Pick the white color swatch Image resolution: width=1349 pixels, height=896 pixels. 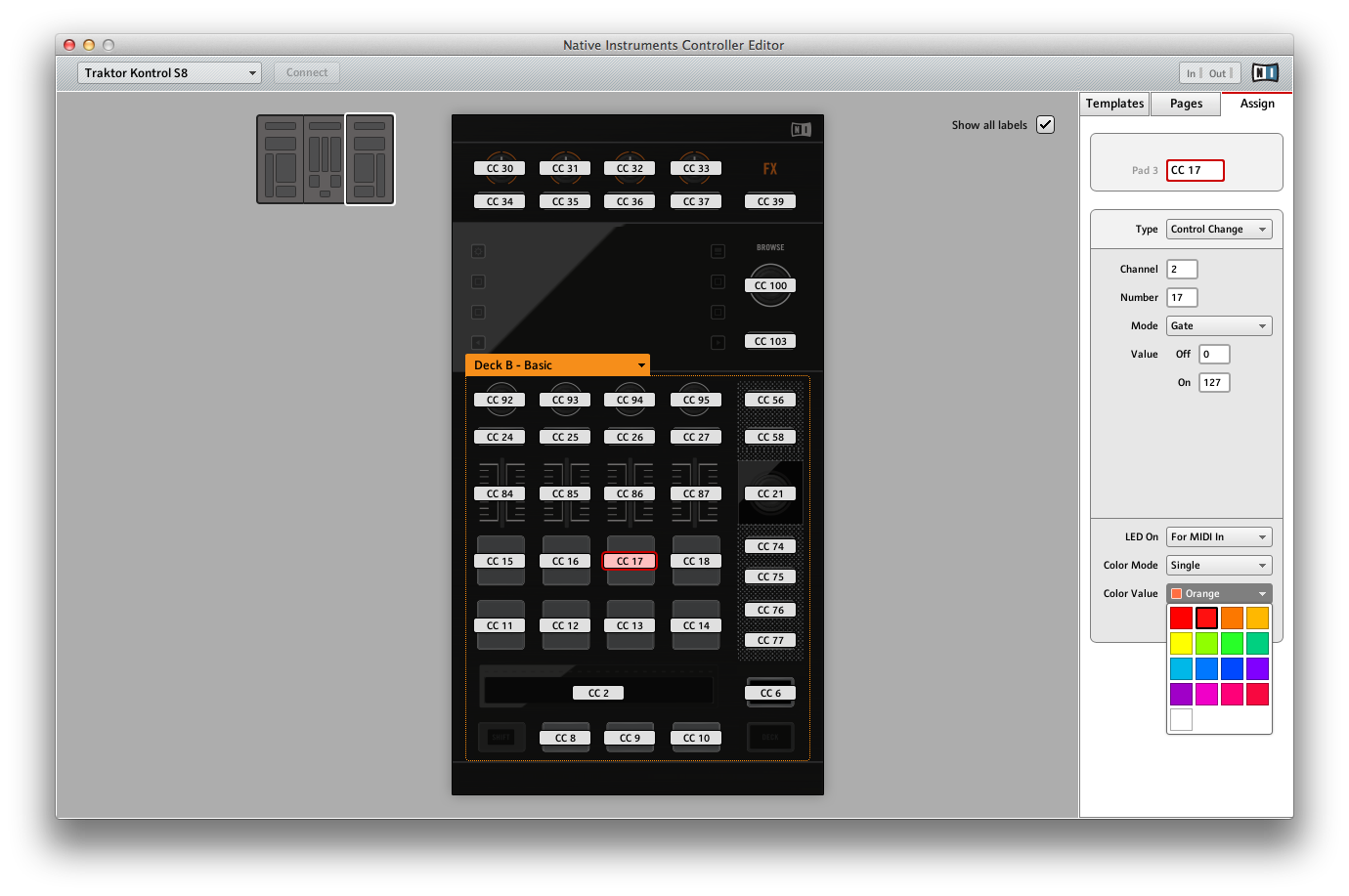coord(1181,719)
